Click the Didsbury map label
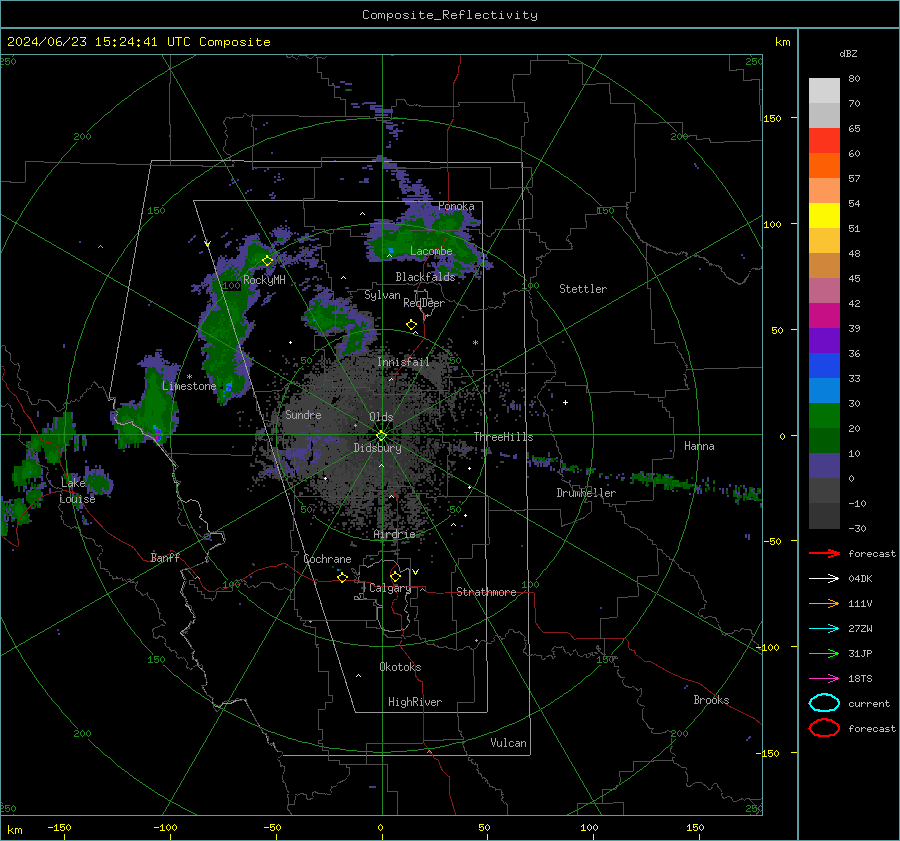The image size is (900, 841). pyautogui.click(x=377, y=448)
